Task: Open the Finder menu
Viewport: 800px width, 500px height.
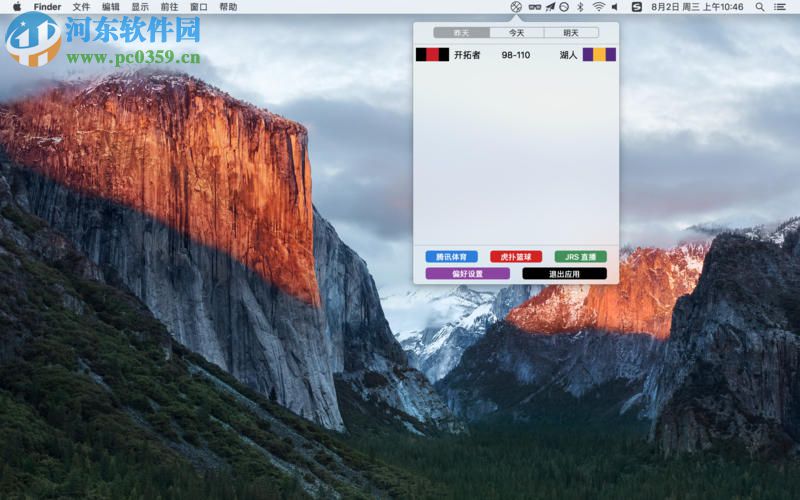Action: tap(47, 7)
